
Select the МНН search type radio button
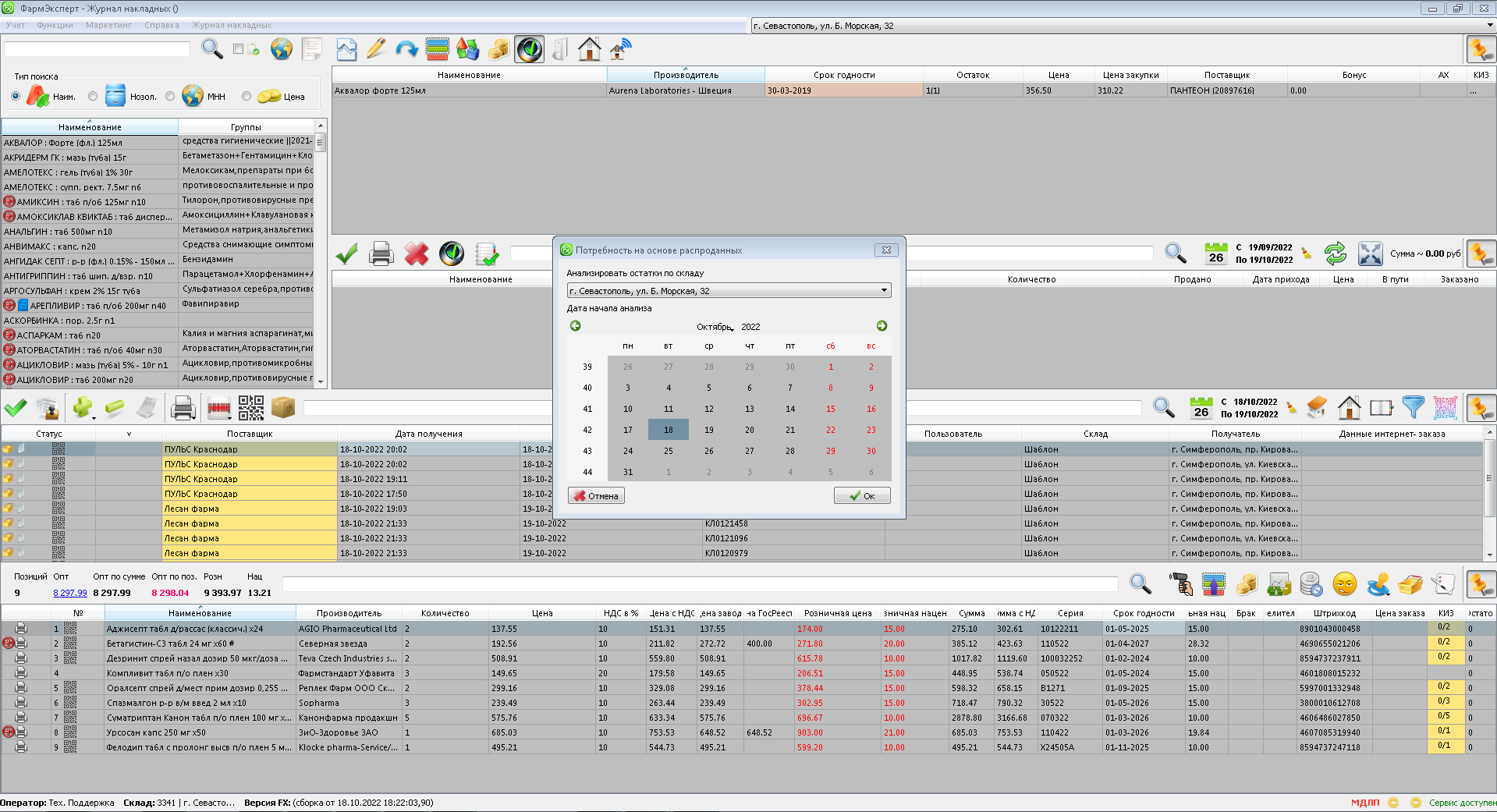170,97
